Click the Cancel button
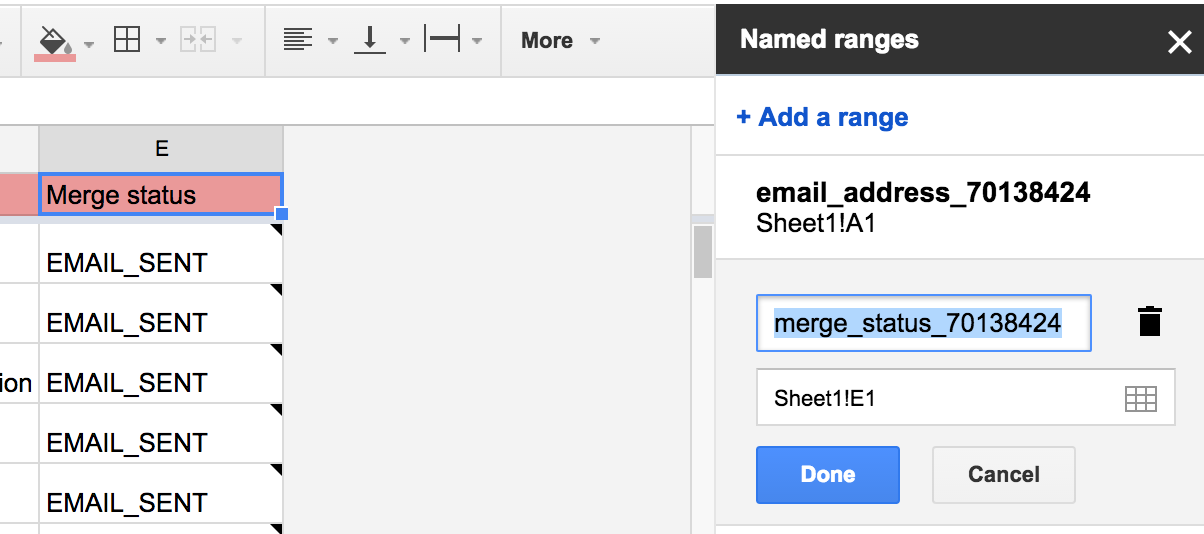This screenshot has height=534, width=1204. click(x=1003, y=474)
